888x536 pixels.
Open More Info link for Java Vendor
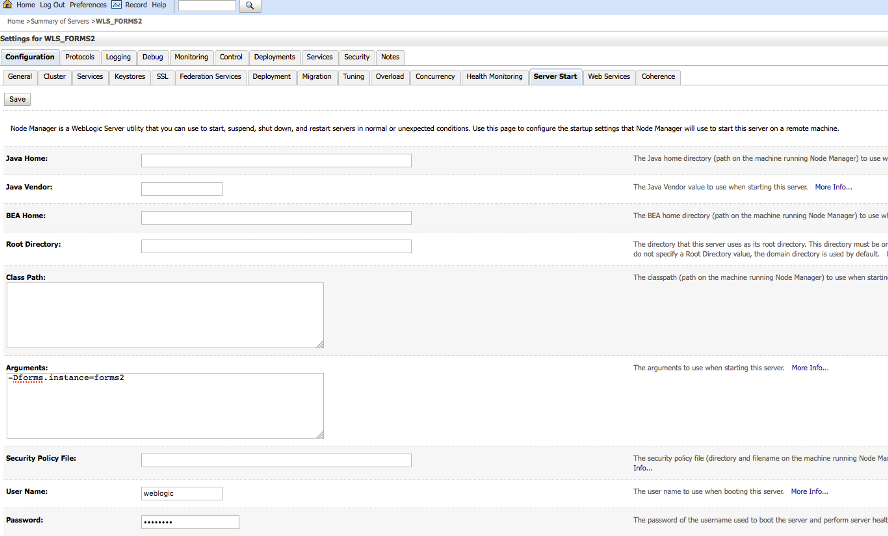pyautogui.click(x=833, y=187)
